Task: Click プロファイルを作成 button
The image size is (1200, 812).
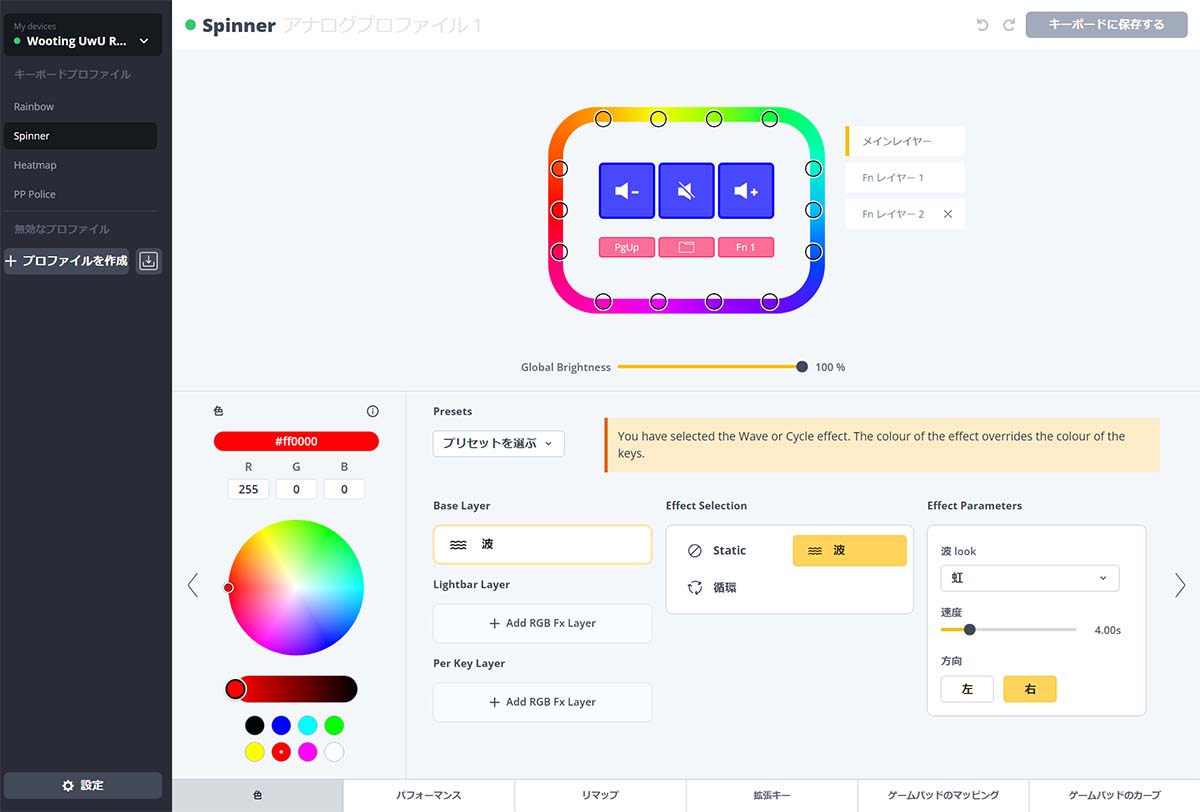Action: (67, 261)
